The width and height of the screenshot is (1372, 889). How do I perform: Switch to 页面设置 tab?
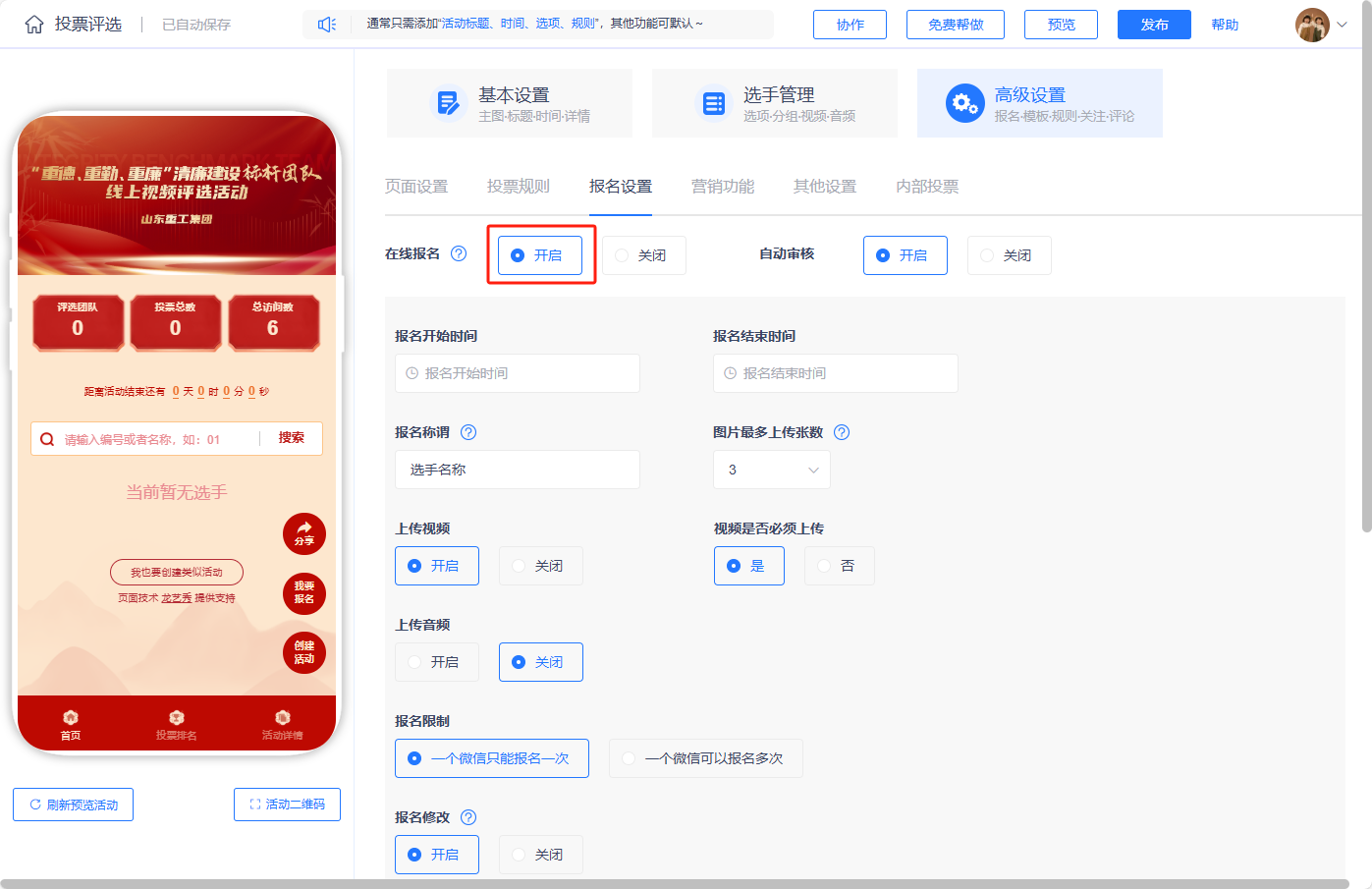click(x=416, y=187)
